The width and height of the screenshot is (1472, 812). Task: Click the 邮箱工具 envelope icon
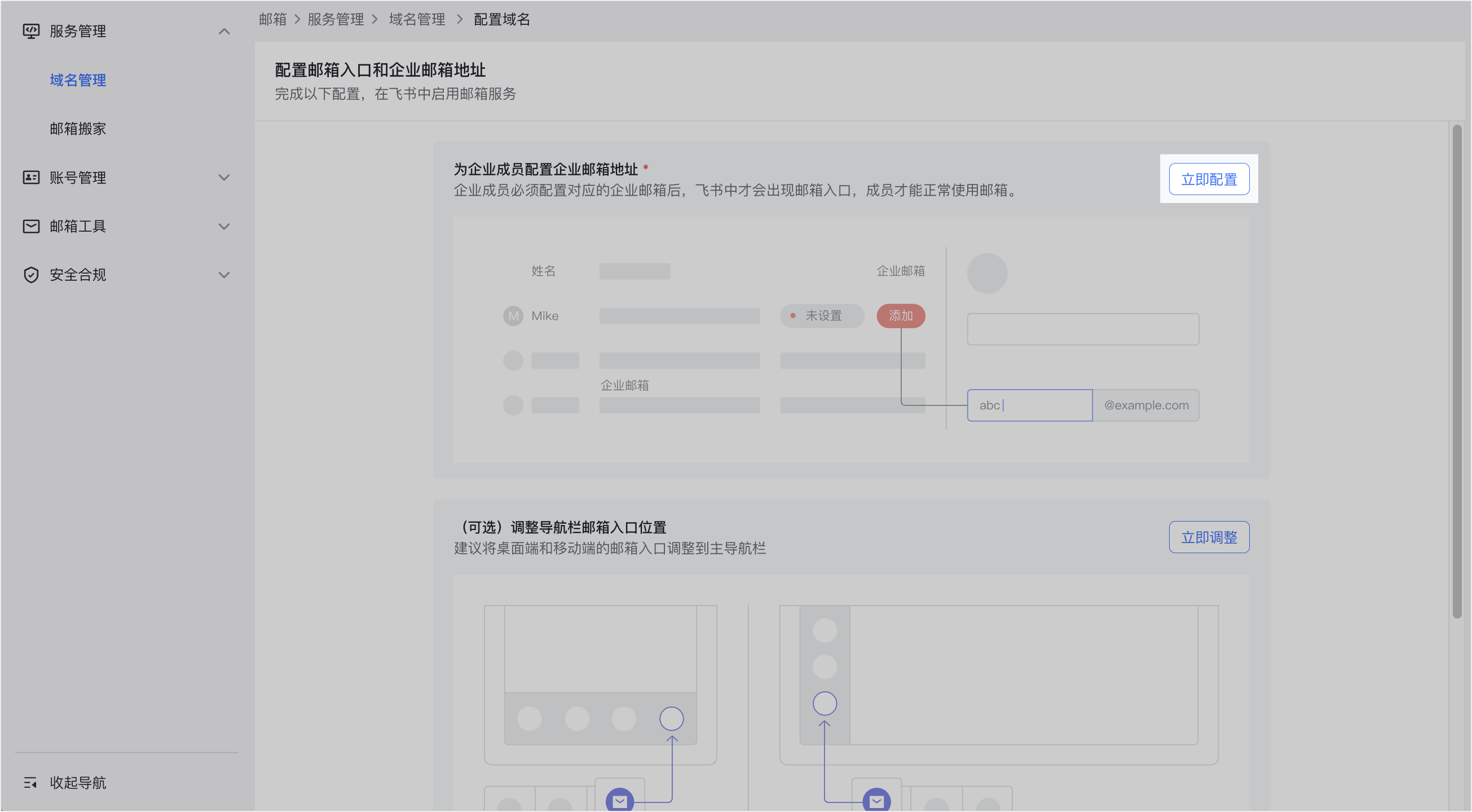(31, 226)
